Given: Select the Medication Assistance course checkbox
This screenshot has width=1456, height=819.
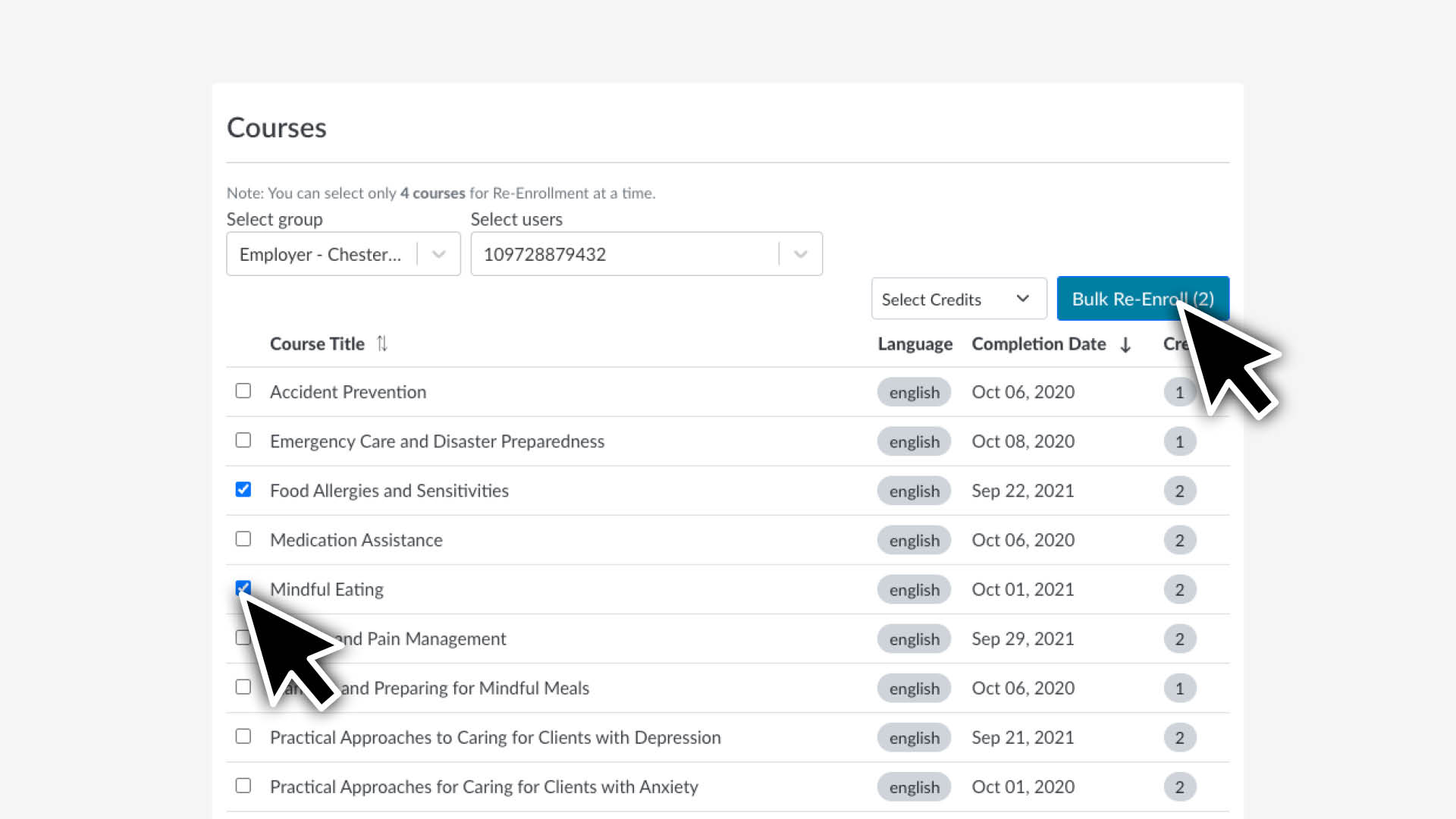Looking at the screenshot, I should (243, 538).
